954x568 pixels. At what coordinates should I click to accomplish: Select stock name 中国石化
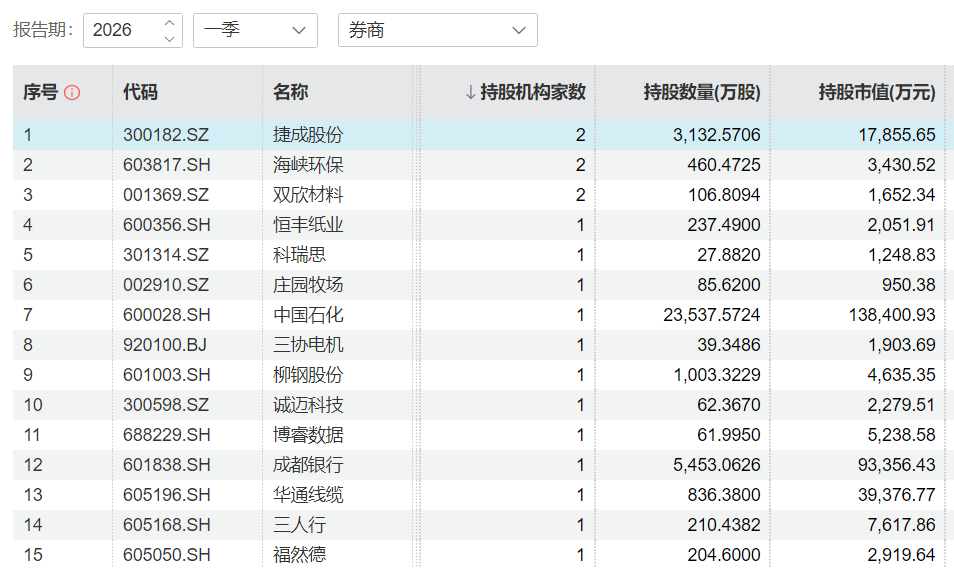tap(308, 315)
